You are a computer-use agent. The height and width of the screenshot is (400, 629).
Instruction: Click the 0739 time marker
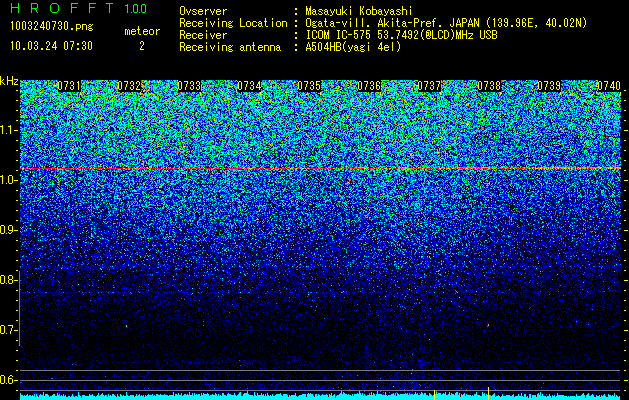point(549,86)
